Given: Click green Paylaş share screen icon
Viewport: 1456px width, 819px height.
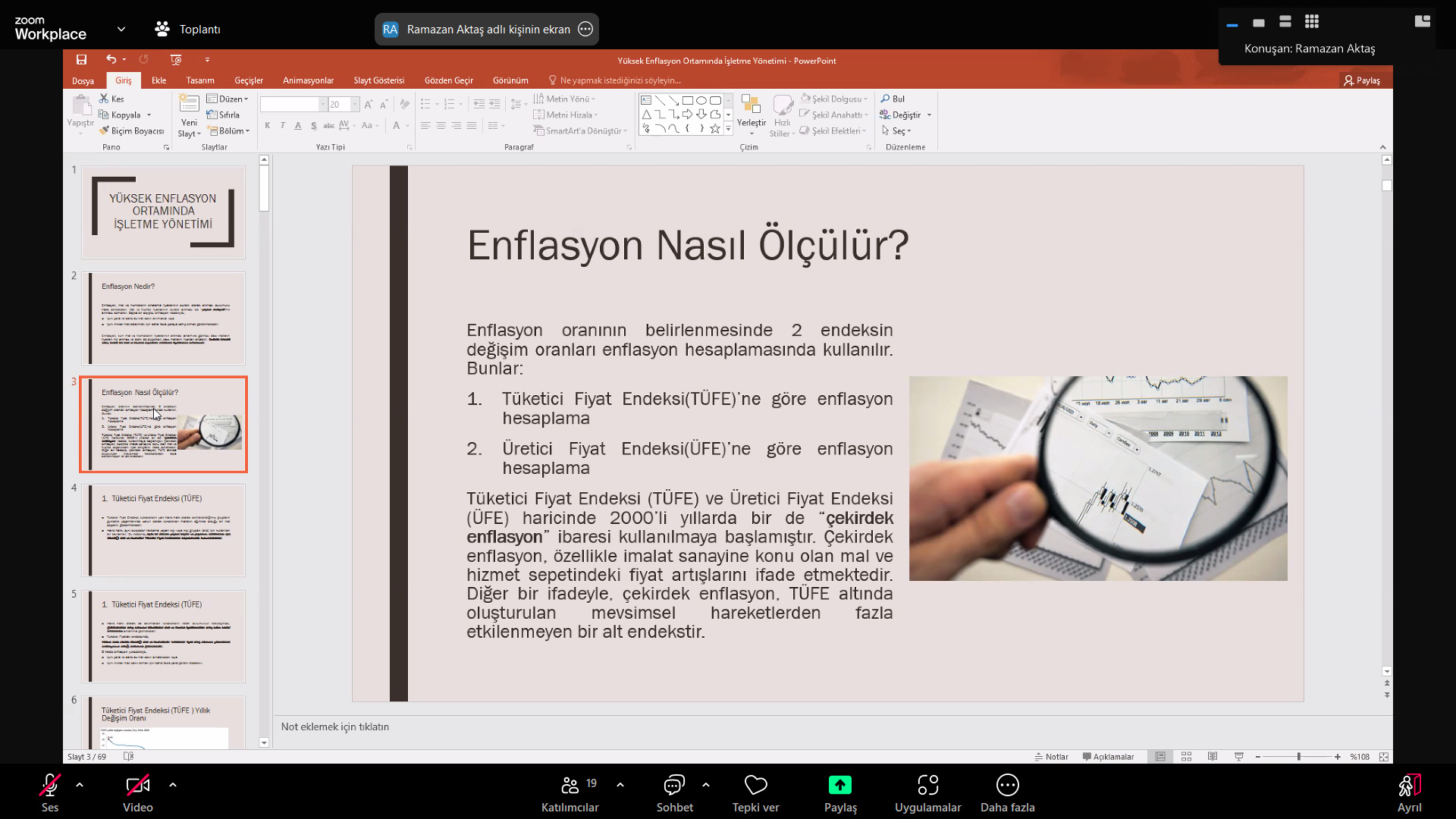Looking at the screenshot, I should [x=840, y=786].
